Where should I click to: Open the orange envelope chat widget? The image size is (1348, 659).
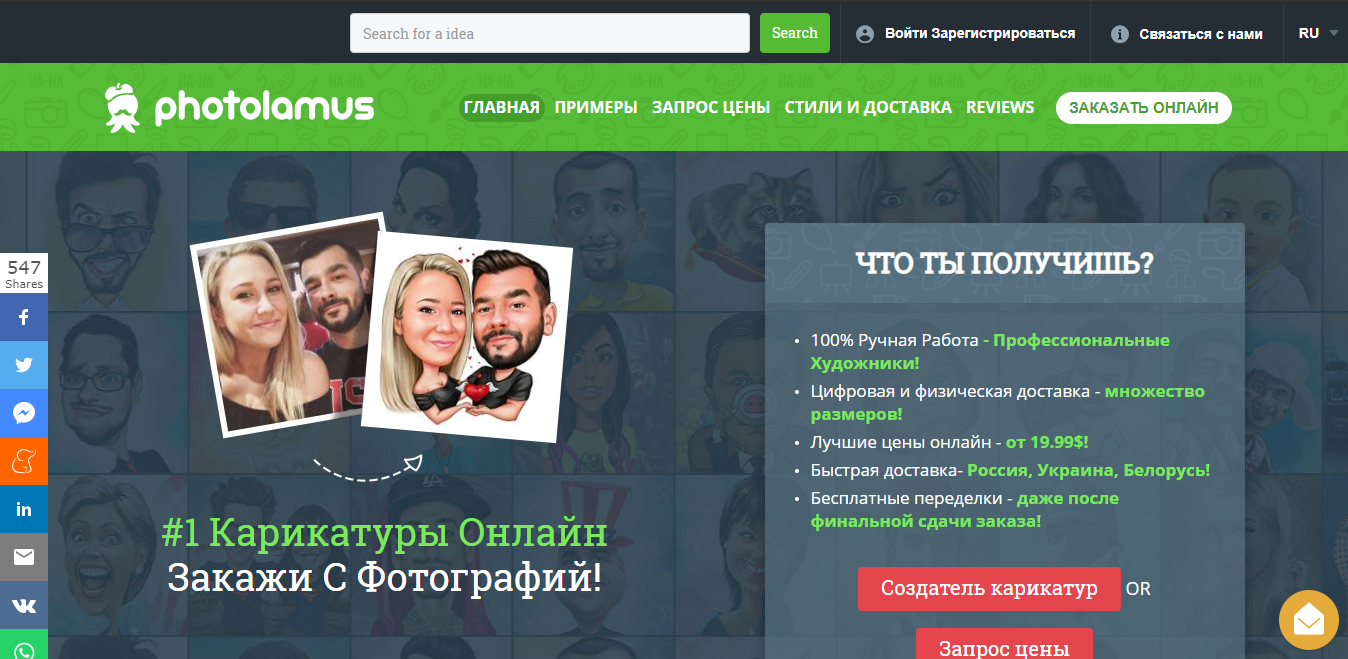tap(1308, 620)
